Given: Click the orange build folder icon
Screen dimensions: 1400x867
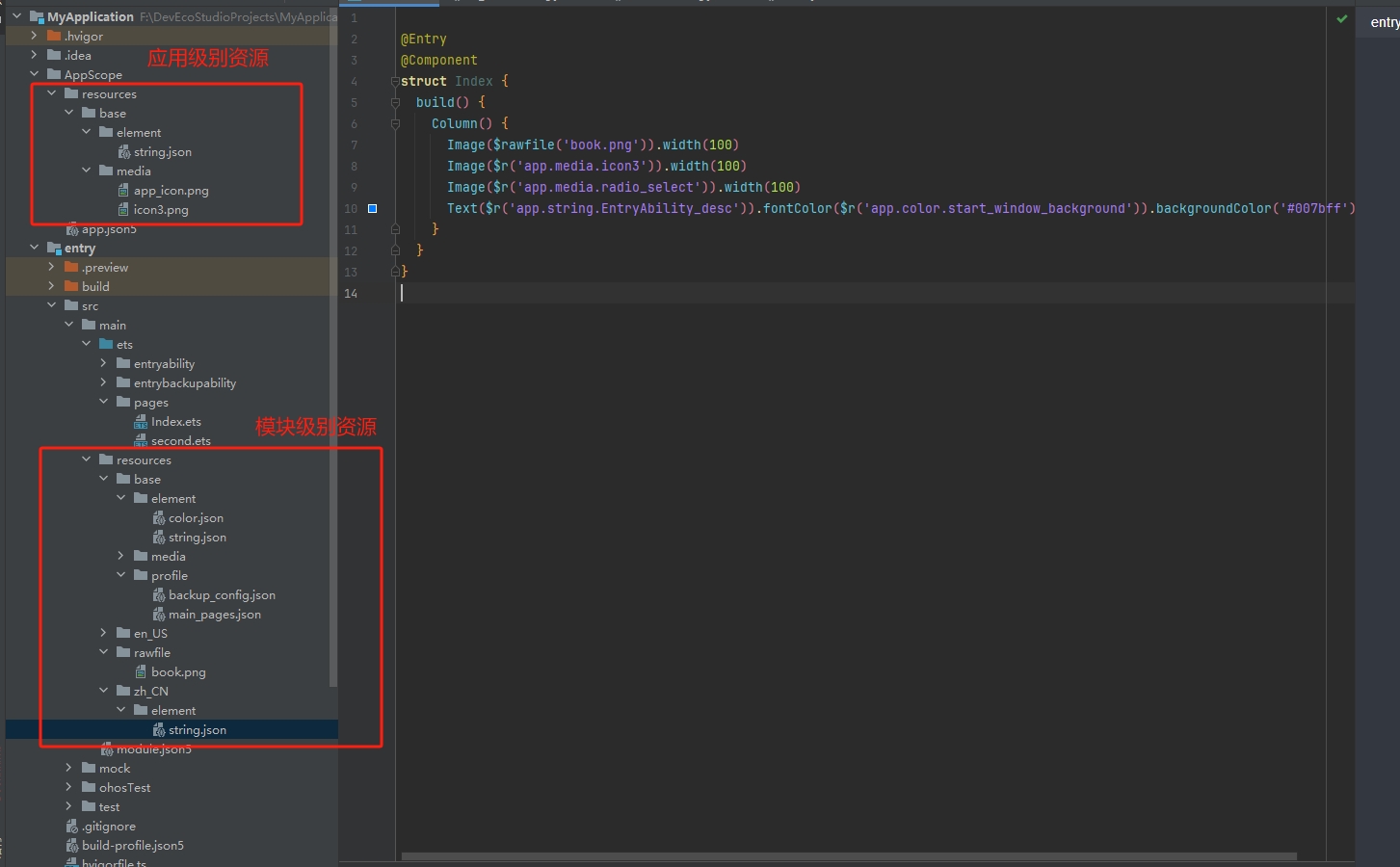Looking at the screenshot, I should [71, 286].
